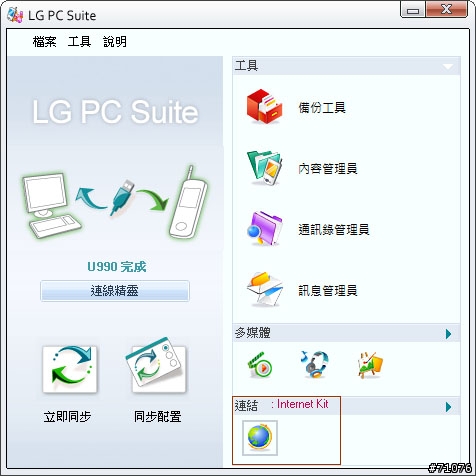Expand the 連結 section arrow
Viewport: 476px width, 476px height.
point(448,407)
